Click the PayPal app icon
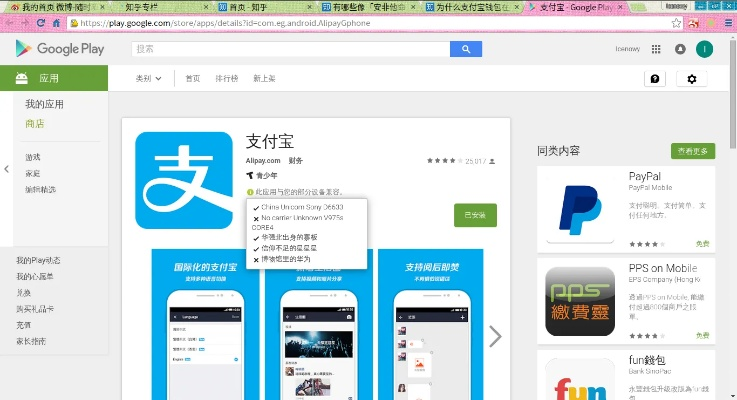The height and width of the screenshot is (400, 737). pyautogui.click(x=574, y=207)
